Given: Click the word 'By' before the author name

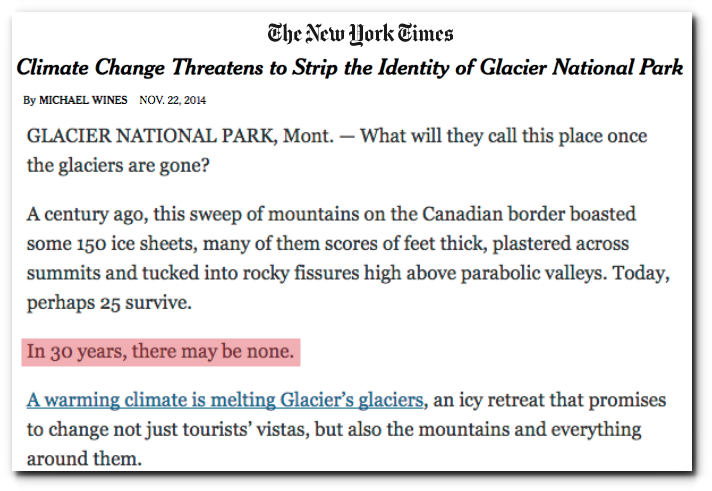Looking at the screenshot, I should [x=30, y=100].
